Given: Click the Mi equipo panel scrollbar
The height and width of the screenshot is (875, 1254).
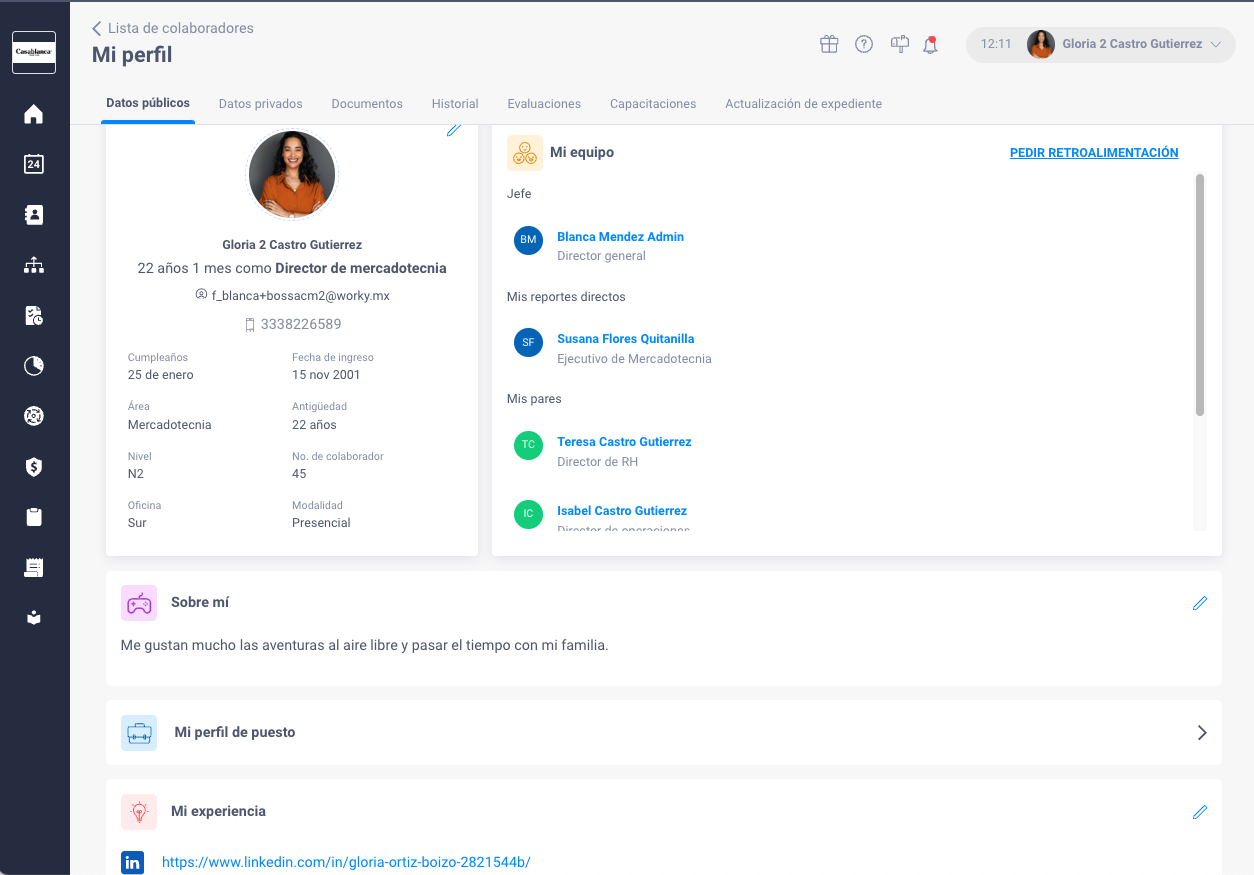Looking at the screenshot, I should (x=1200, y=295).
